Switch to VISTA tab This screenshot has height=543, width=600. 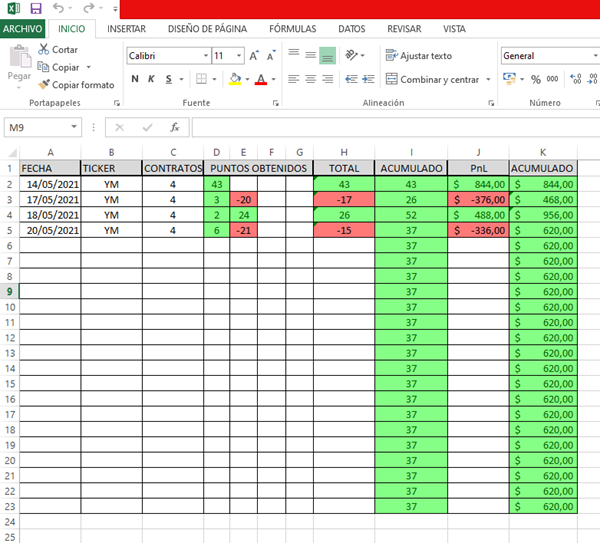click(x=454, y=29)
